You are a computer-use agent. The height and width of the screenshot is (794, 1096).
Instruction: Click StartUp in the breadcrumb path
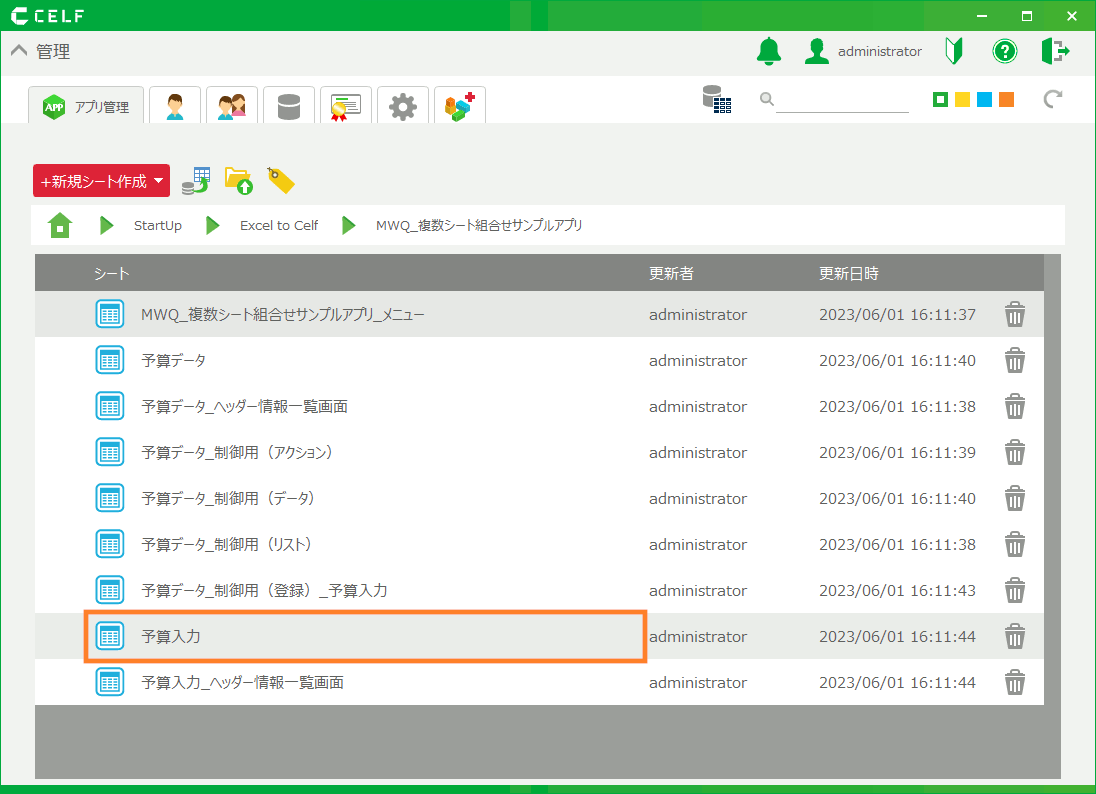point(157,225)
